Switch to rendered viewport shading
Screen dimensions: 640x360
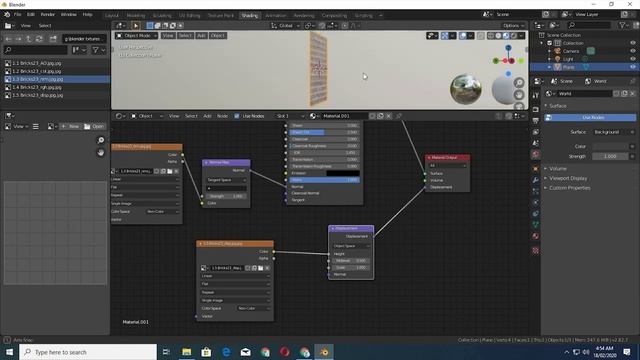(x=514, y=36)
